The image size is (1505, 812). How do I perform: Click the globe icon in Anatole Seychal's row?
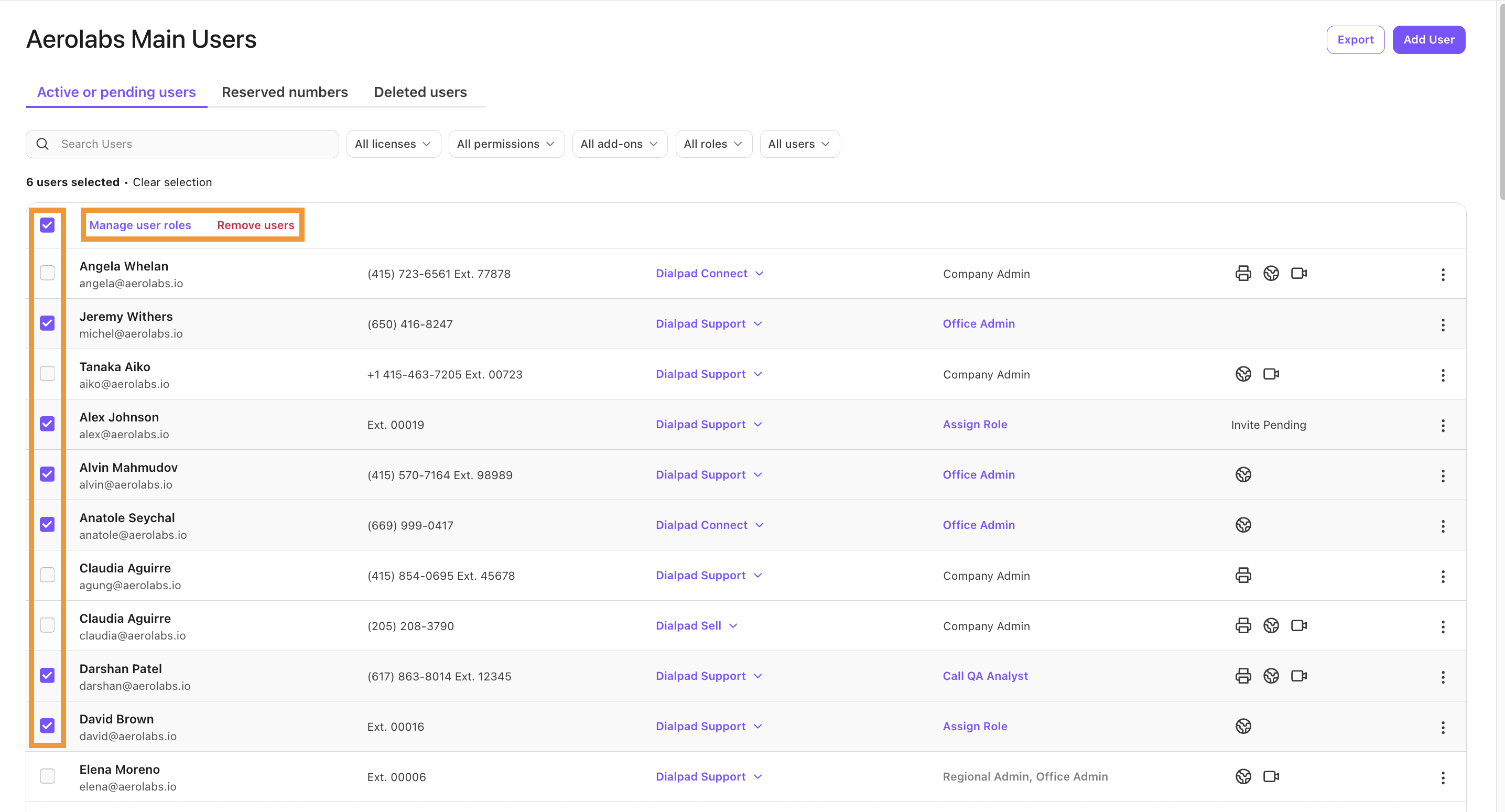1243,525
